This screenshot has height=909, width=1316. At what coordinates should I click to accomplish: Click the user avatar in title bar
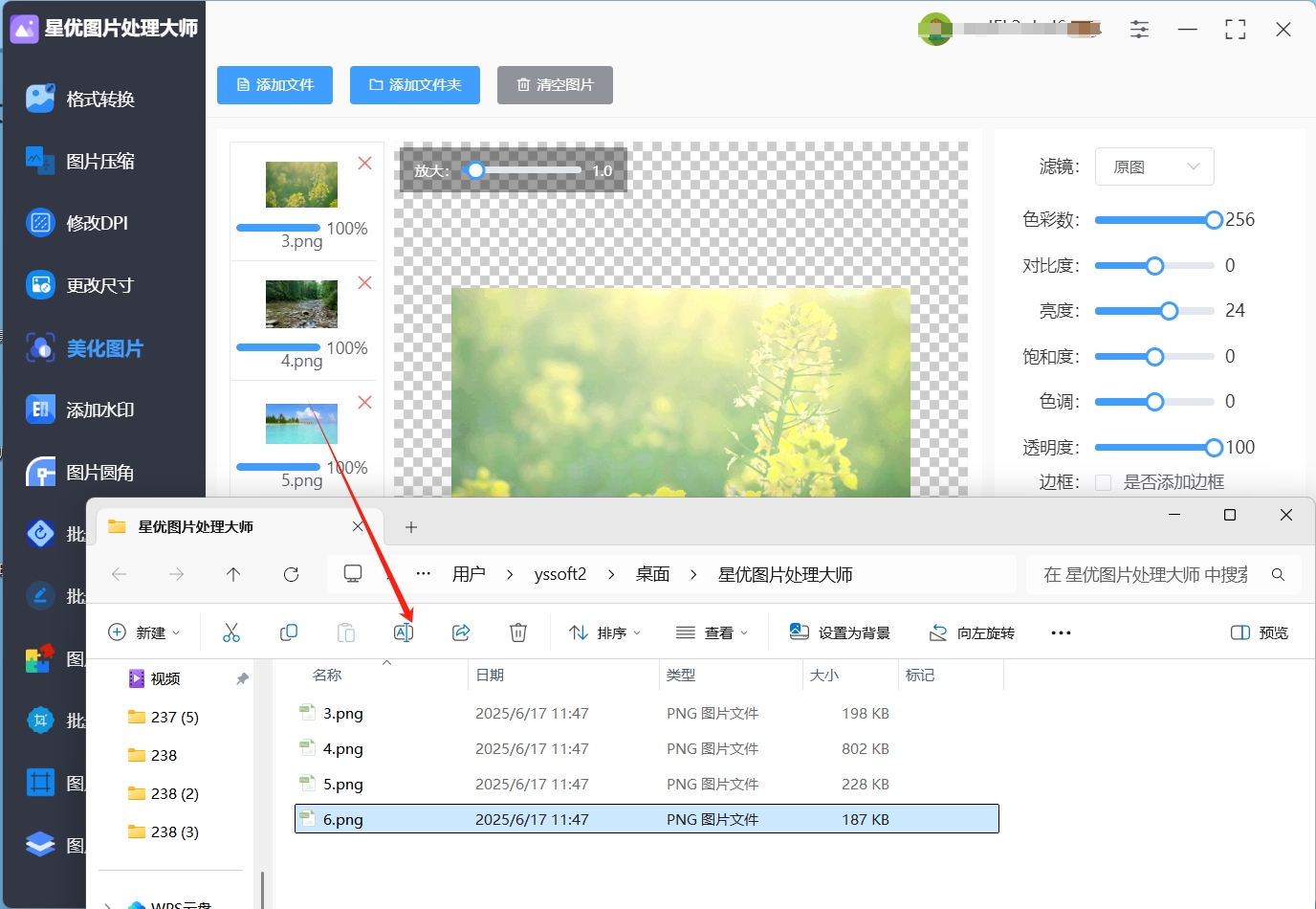click(x=934, y=29)
